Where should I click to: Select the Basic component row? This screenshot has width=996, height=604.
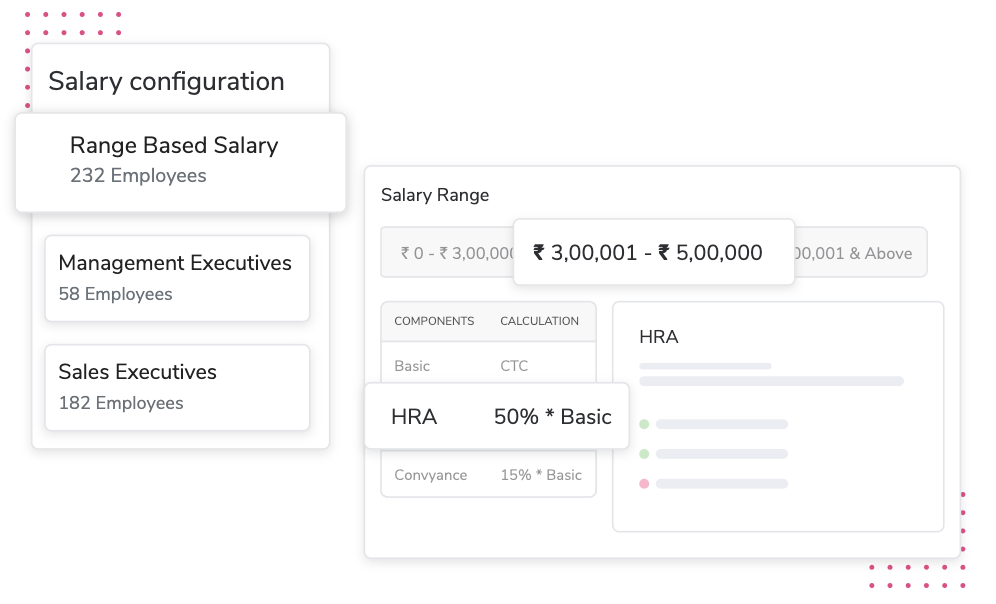pos(412,366)
